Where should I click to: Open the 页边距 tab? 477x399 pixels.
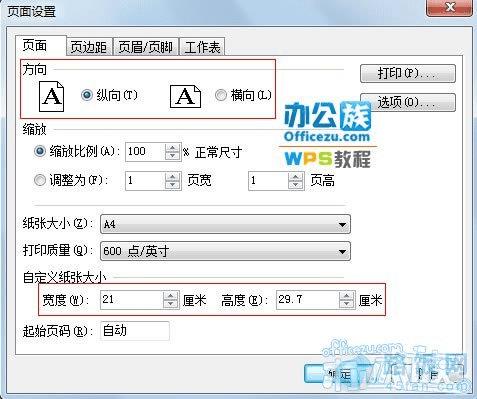(x=89, y=47)
